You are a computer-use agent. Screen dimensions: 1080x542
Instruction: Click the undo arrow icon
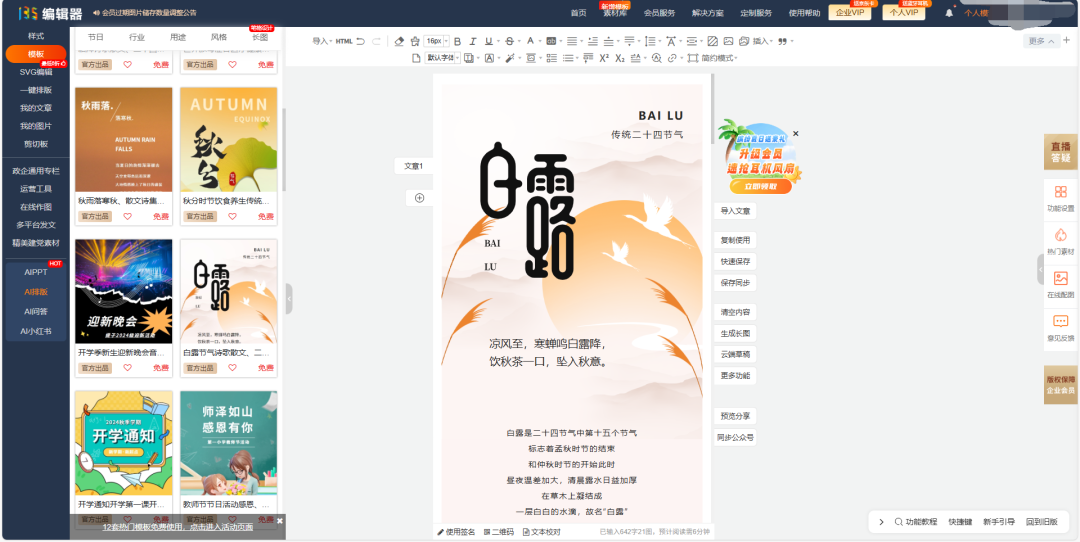coord(362,41)
